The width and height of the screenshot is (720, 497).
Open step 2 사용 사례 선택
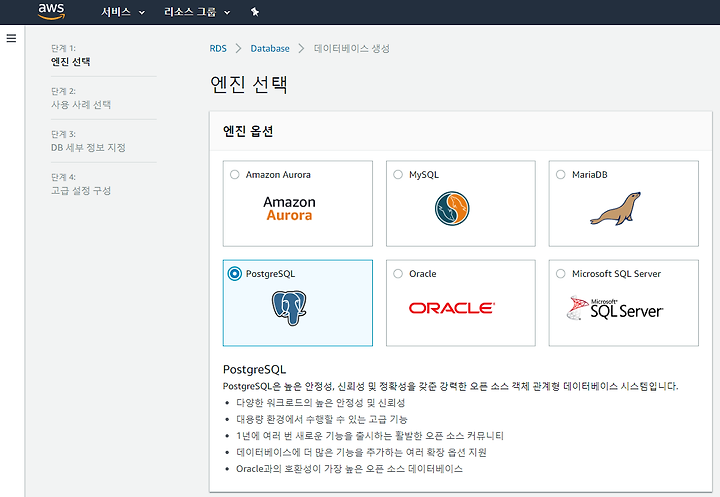pyautogui.click(x=81, y=105)
